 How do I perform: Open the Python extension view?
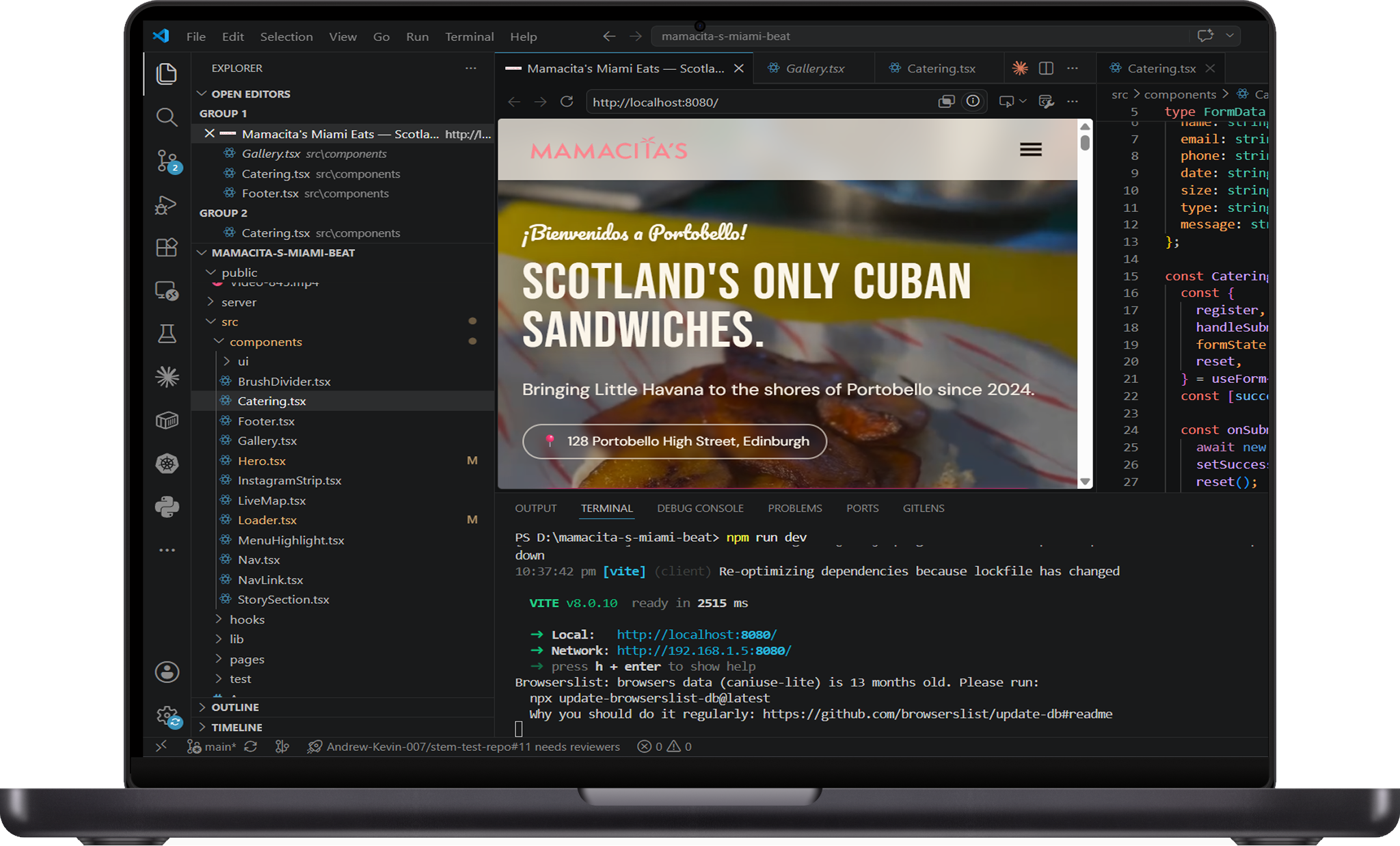[166, 507]
